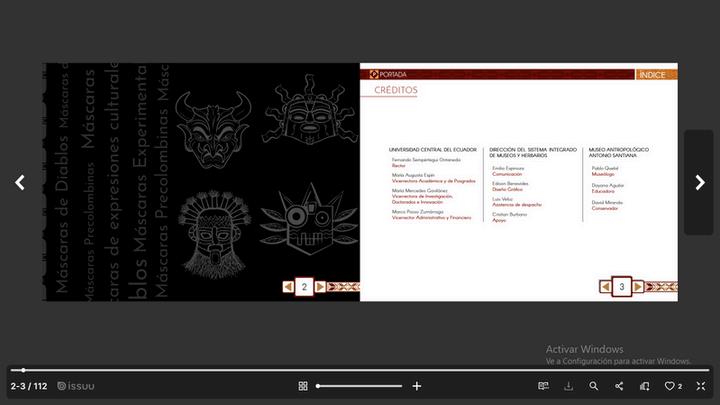Click the PORTADA navigation button
Image resolution: width=720 pixels, height=405 pixels.
[388, 74]
